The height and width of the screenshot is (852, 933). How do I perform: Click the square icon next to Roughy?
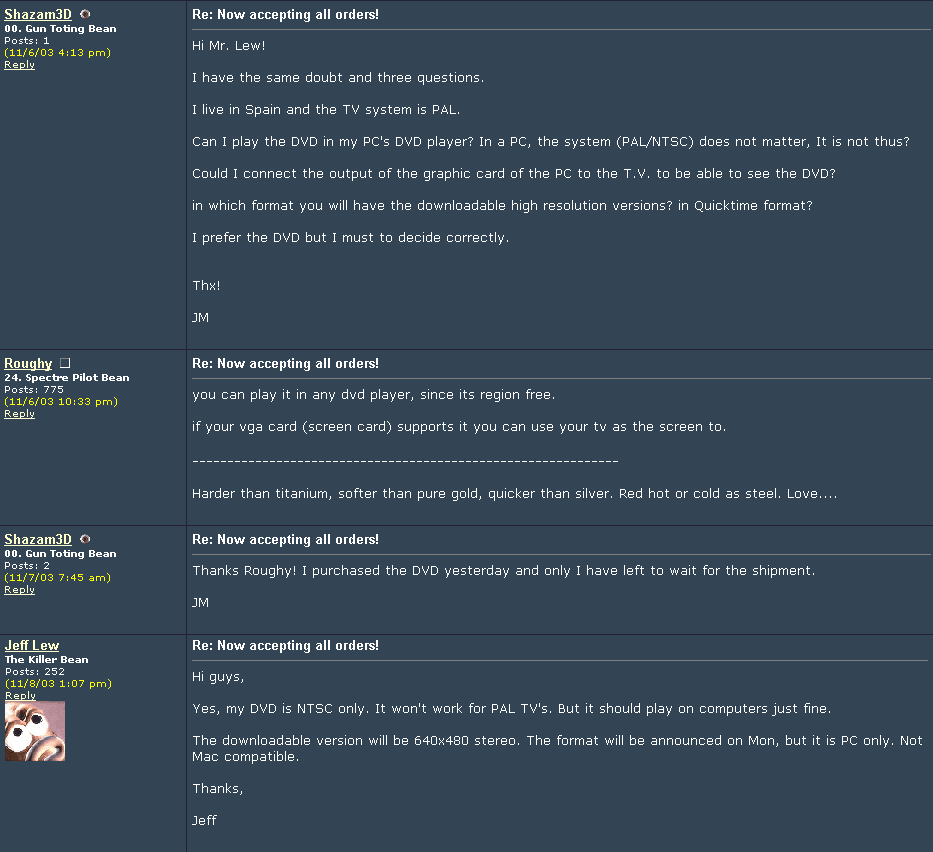(65, 364)
